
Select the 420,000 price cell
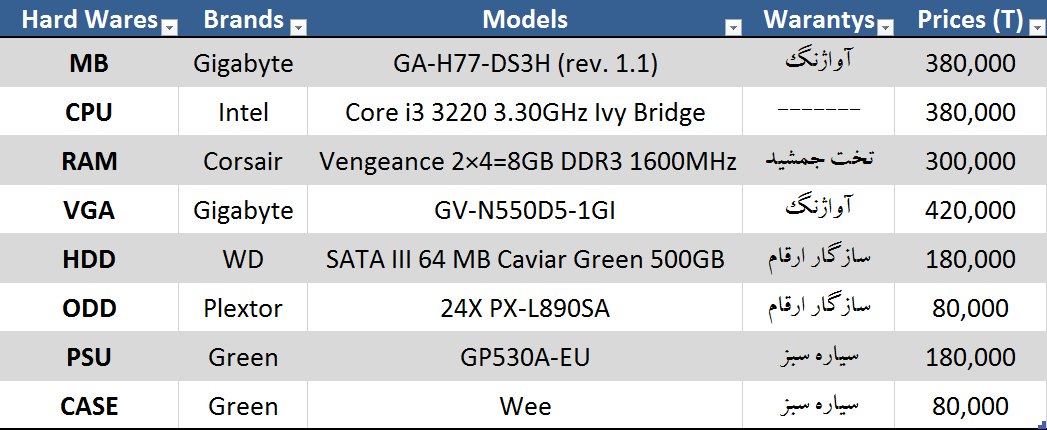pos(969,210)
